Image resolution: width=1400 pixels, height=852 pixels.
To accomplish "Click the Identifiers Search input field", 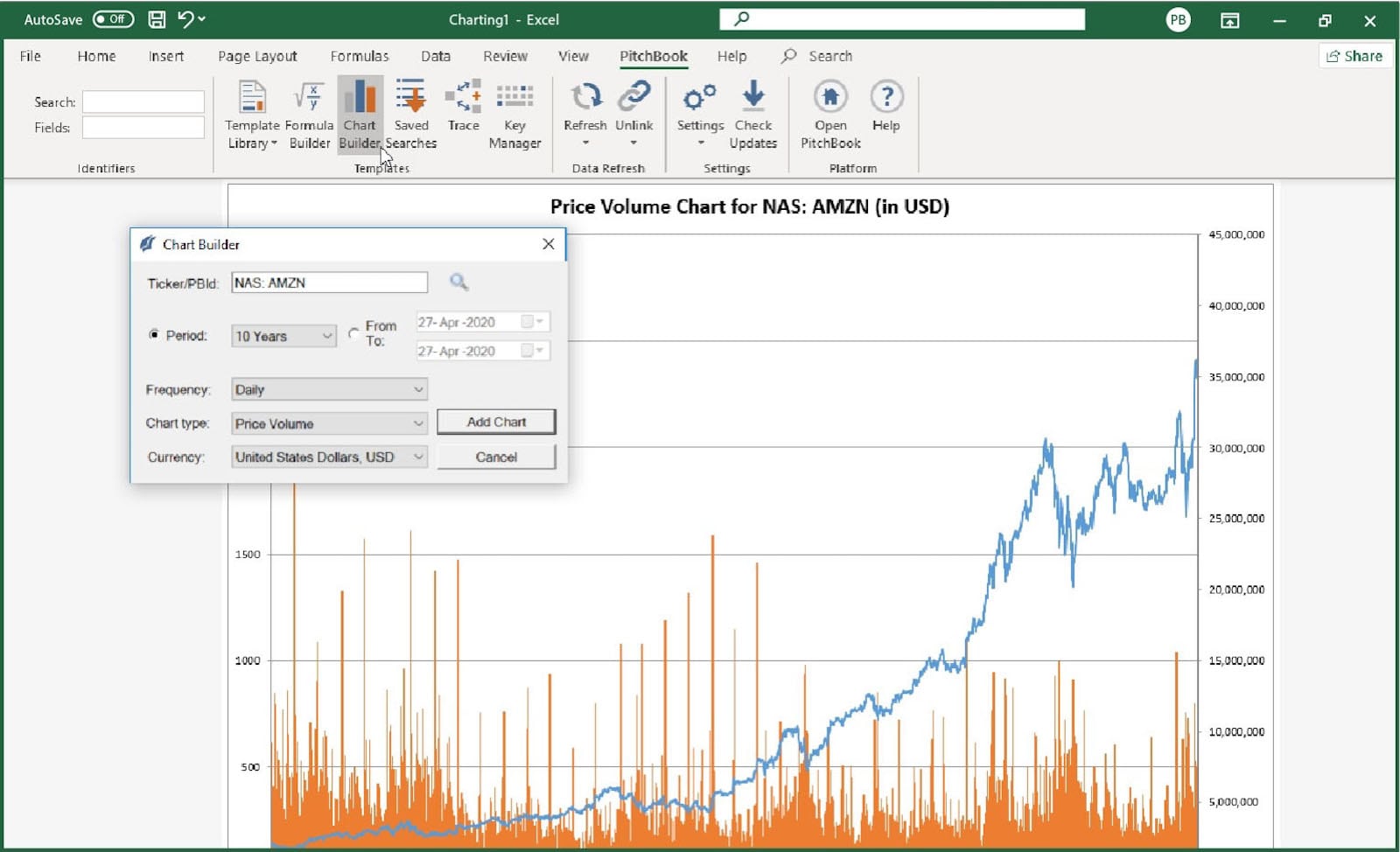I will (143, 101).
